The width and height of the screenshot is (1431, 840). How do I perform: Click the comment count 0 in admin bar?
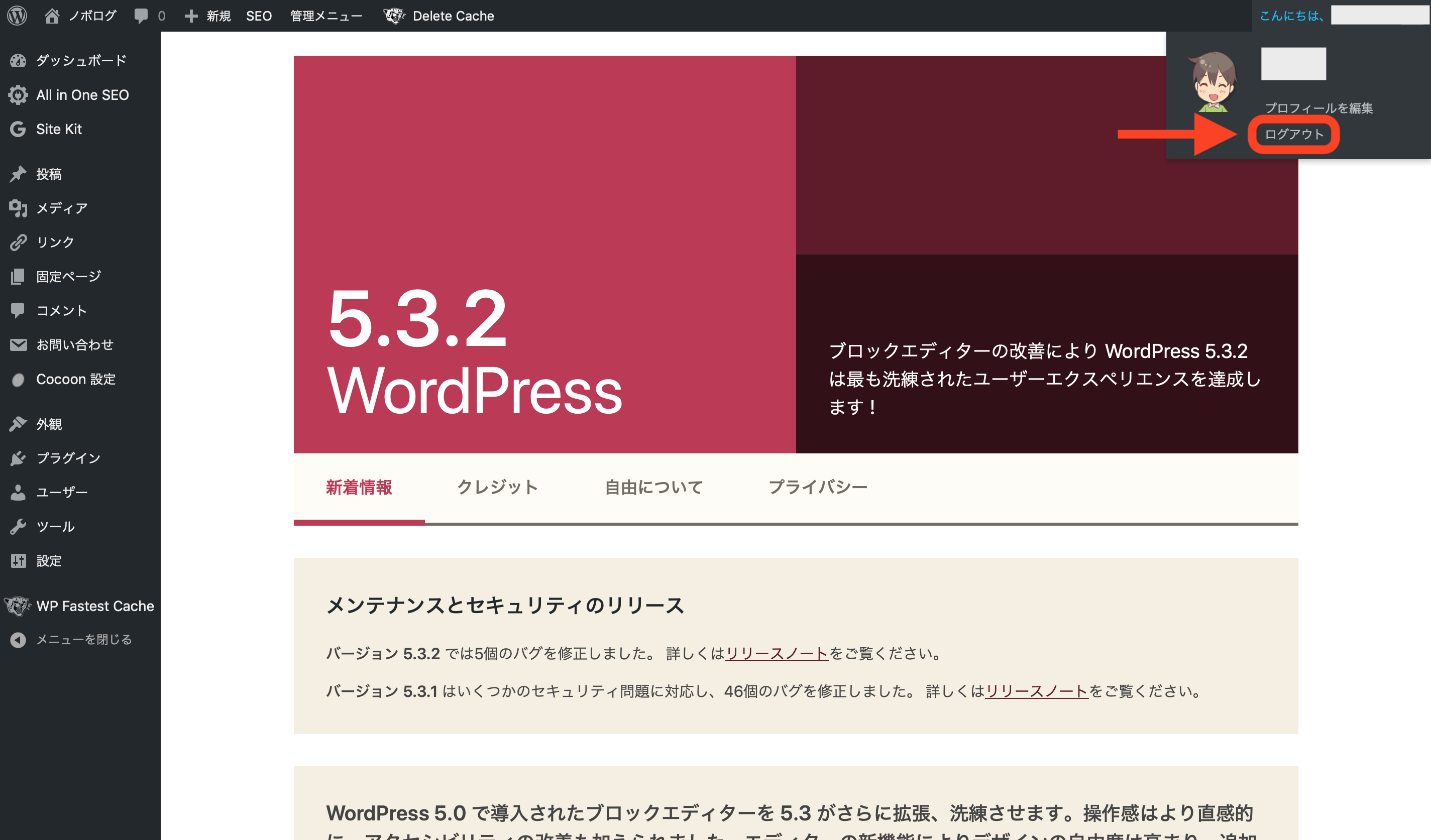pos(162,16)
